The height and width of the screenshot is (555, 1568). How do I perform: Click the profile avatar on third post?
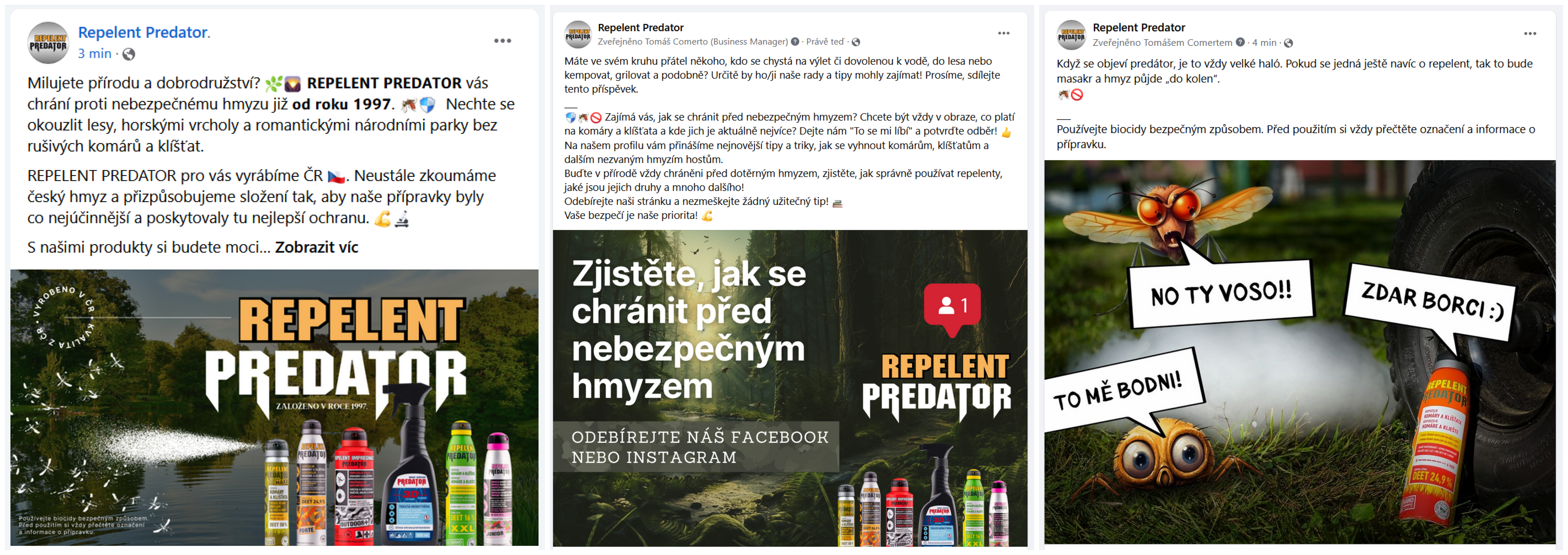1071,35
